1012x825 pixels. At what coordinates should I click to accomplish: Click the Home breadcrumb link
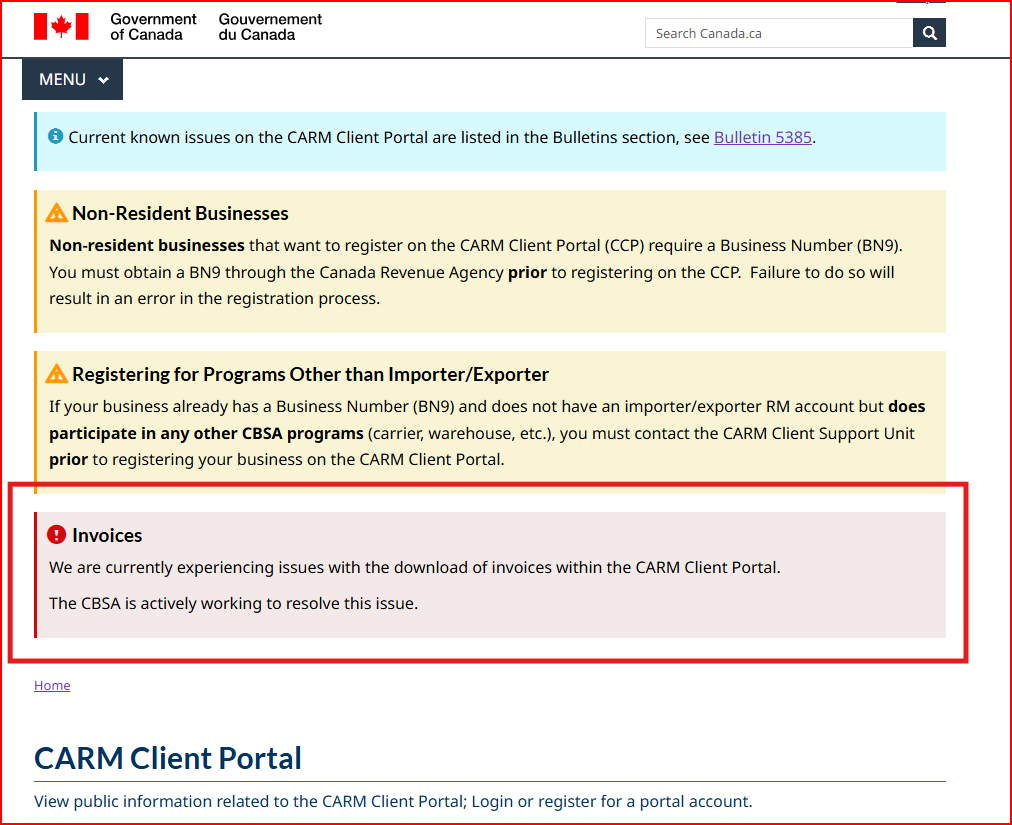coord(52,685)
